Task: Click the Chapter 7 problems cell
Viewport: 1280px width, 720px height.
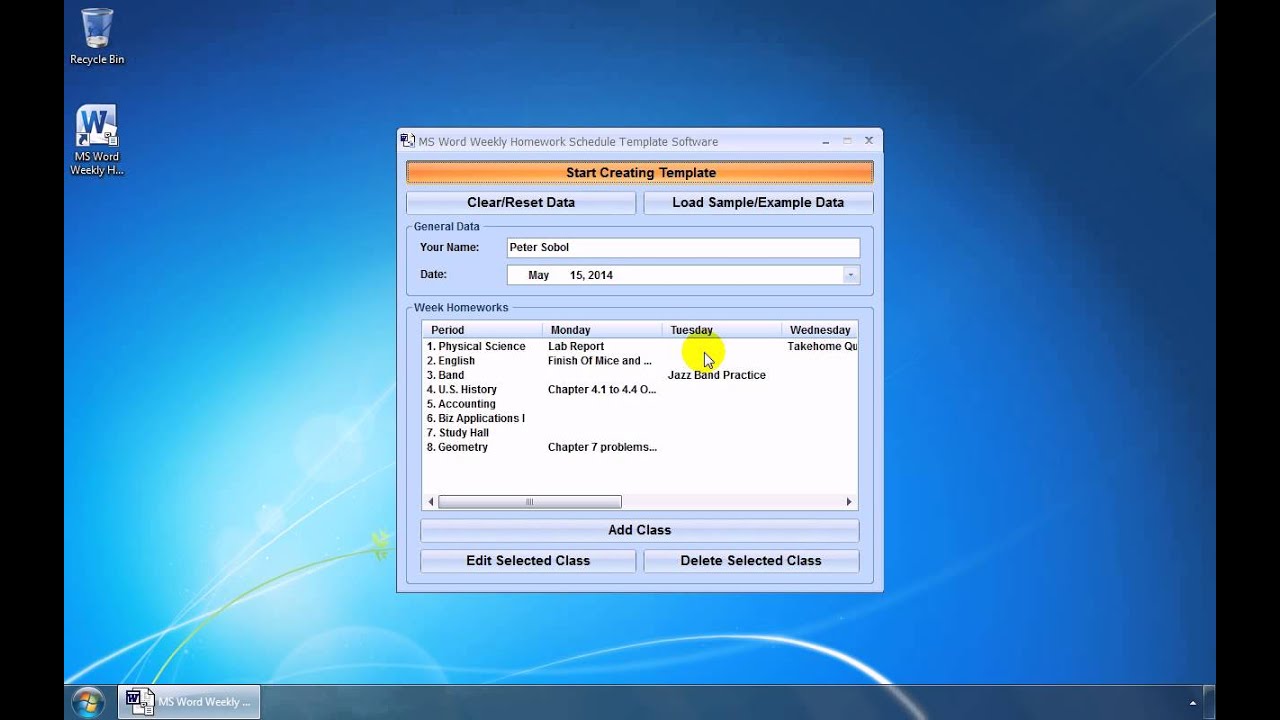Action: (602, 447)
